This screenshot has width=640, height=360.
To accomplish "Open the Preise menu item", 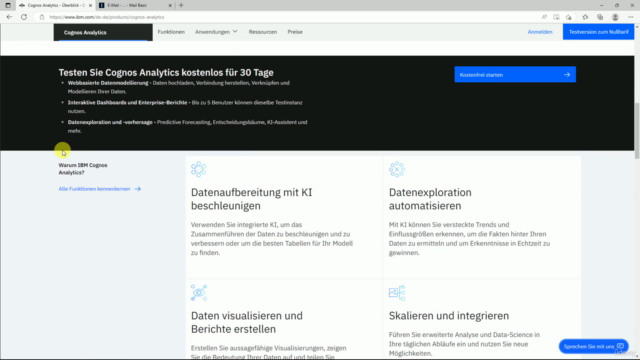I will pyautogui.click(x=295, y=32).
